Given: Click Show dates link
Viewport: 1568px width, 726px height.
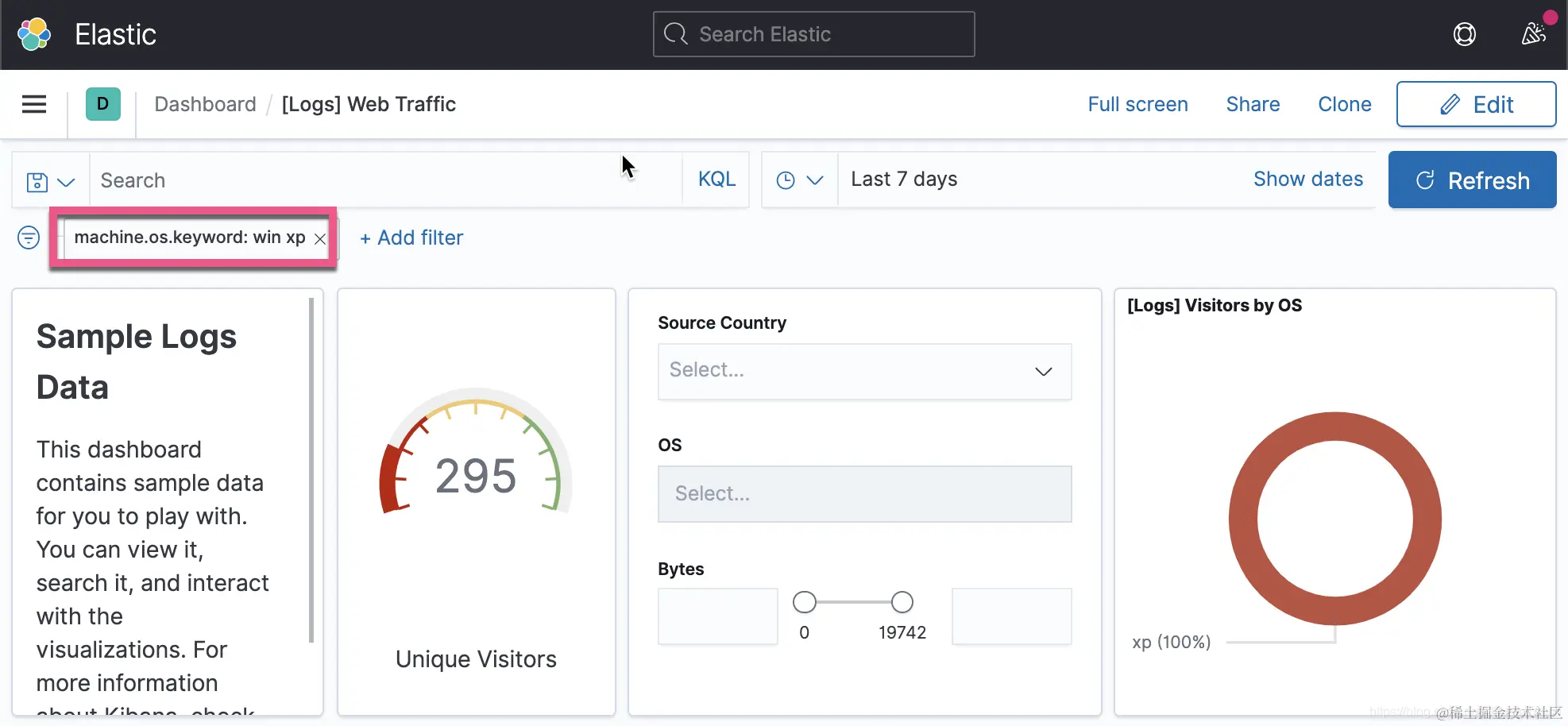Looking at the screenshot, I should tap(1307, 180).
